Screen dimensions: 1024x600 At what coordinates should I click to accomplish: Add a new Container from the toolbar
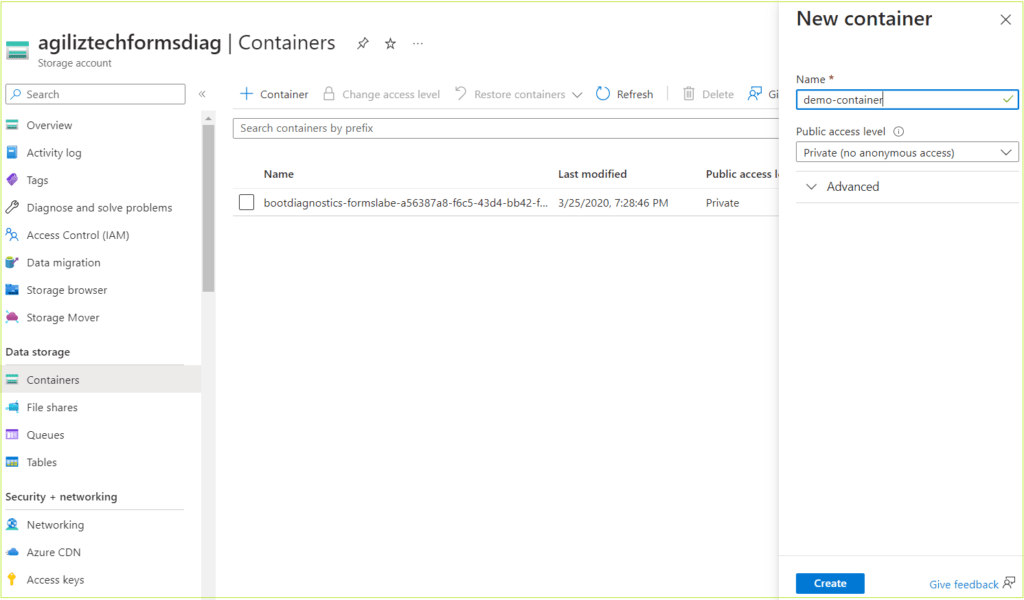pos(273,93)
